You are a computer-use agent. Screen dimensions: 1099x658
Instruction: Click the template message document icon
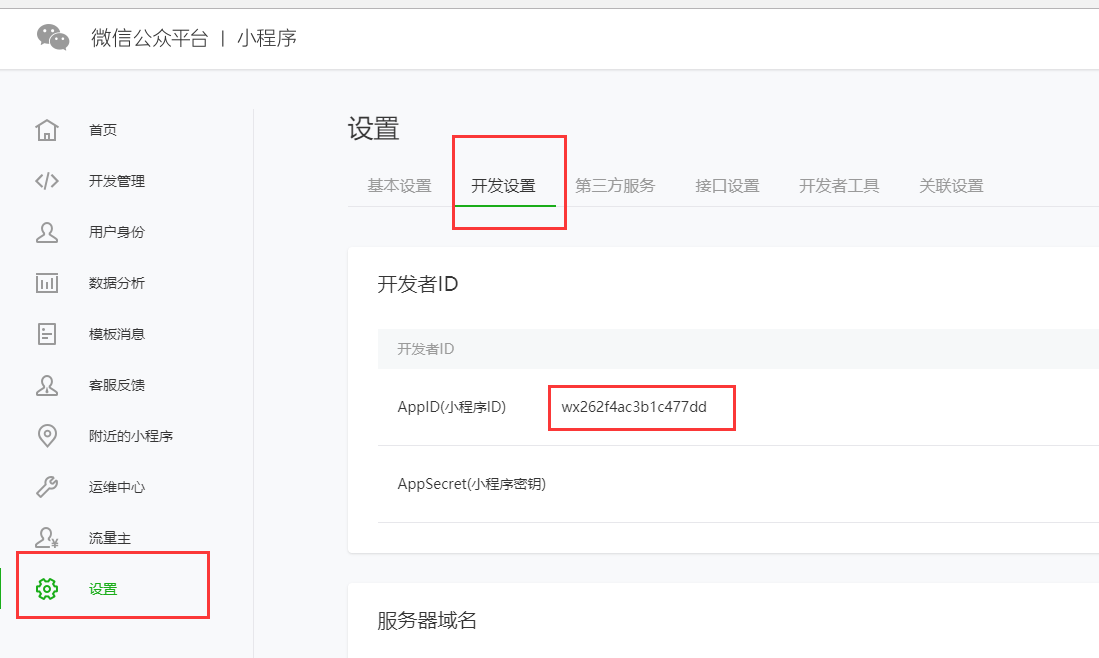point(47,334)
